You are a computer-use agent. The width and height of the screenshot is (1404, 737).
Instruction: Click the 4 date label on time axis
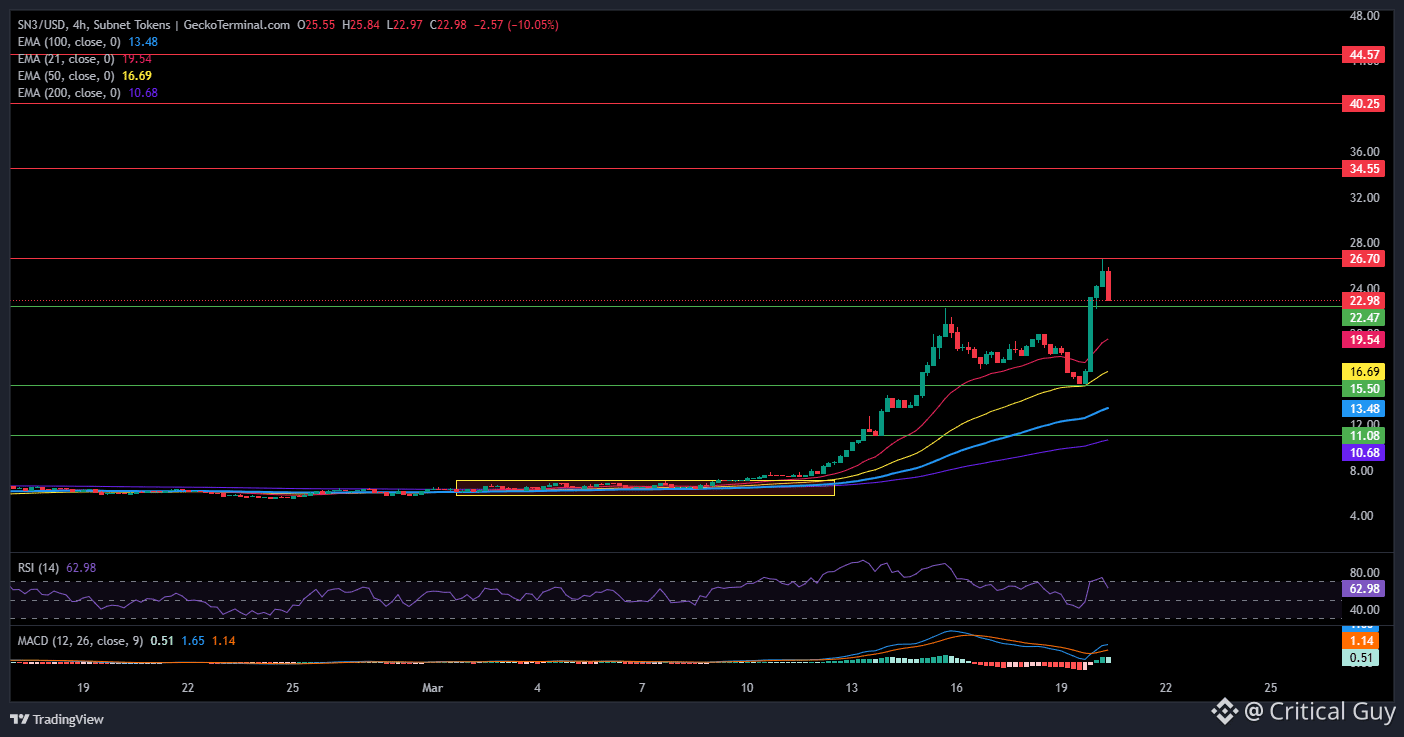(x=538, y=688)
